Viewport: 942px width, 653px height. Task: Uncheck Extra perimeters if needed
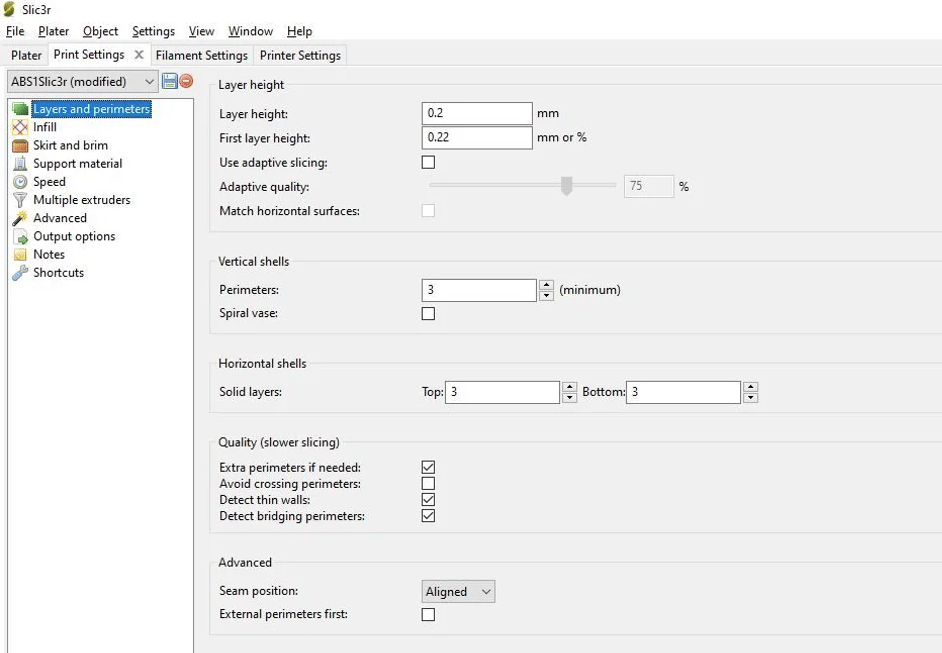coord(428,467)
